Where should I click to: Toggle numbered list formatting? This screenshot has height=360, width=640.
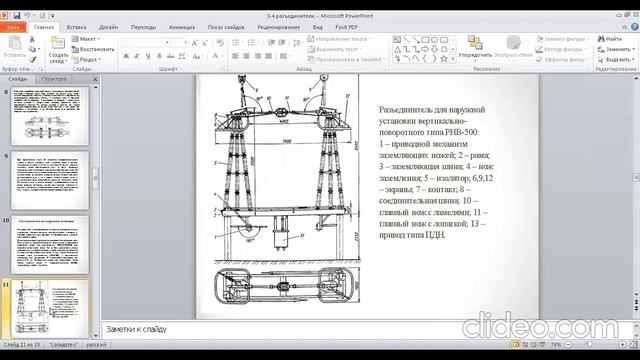pyautogui.click(x=252, y=43)
